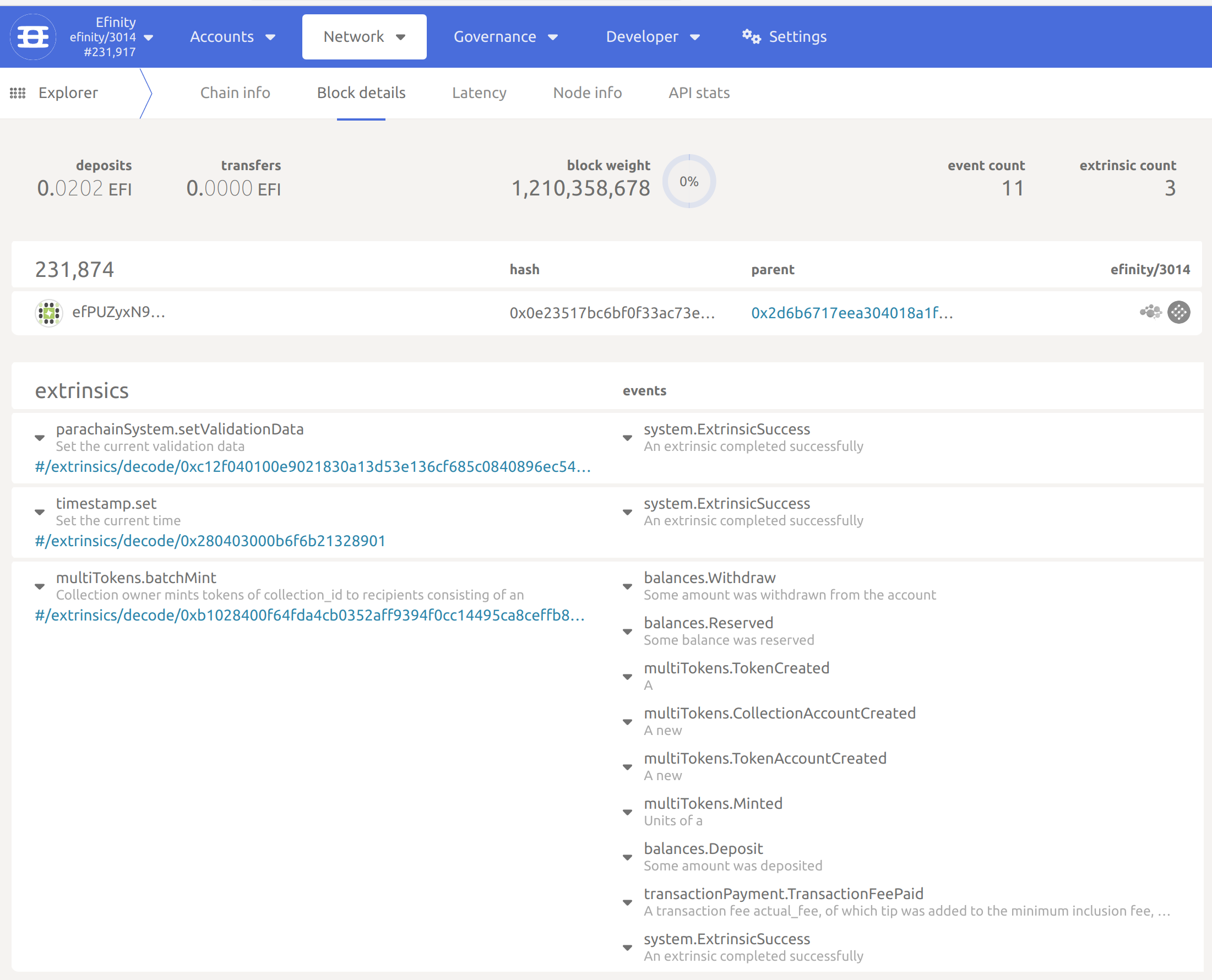The height and width of the screenshot is (980, 1212).
Task: Click the block hash 0x0e23517bc6bf0f33ac73e…
Action: [612, 313]
